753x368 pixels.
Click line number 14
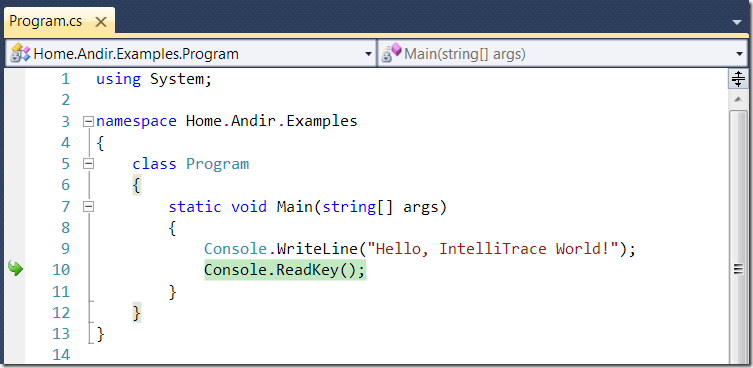[x=61, y=355]
